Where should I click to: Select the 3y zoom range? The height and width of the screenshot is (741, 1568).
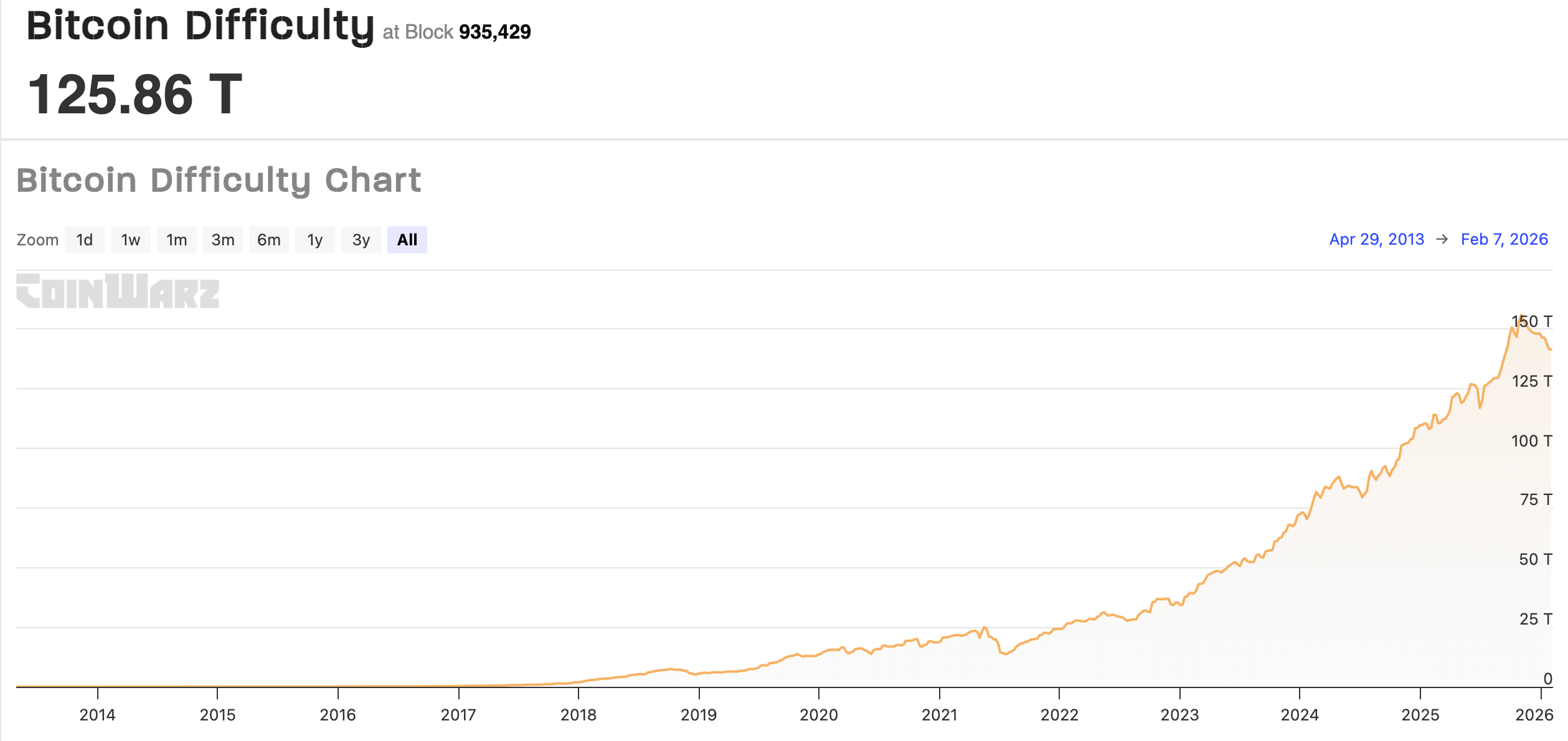pos(361,239)
